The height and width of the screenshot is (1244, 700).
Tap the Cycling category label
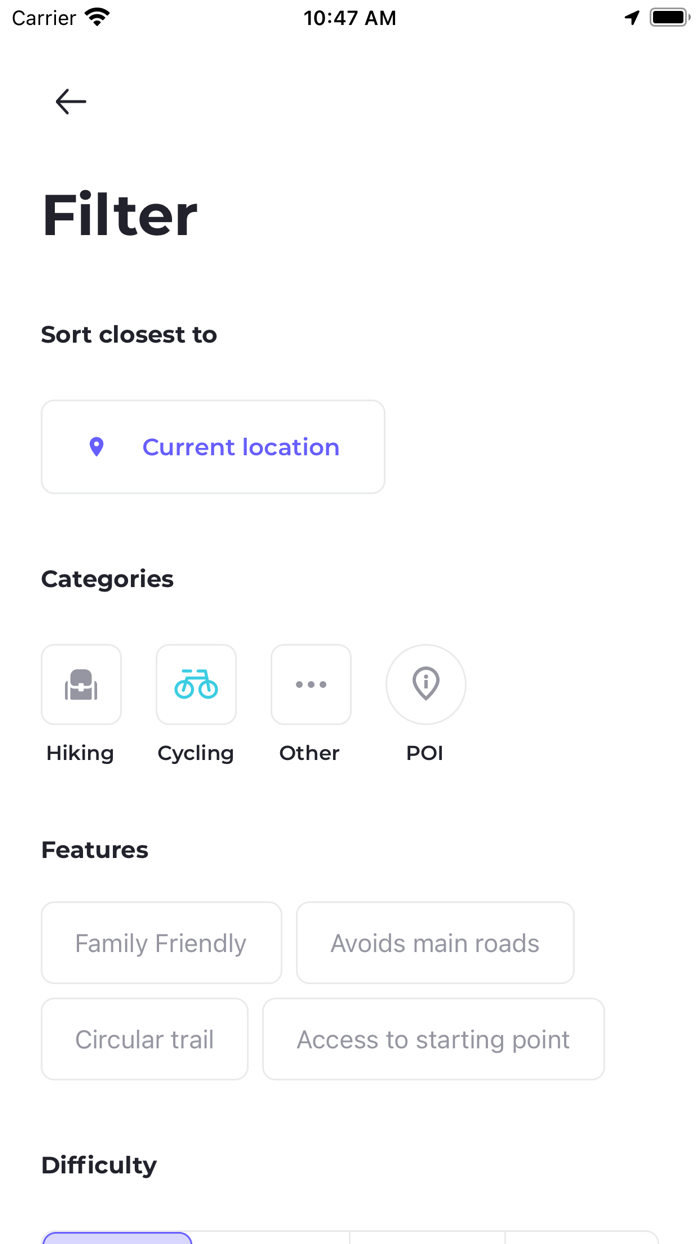[196, 753]
